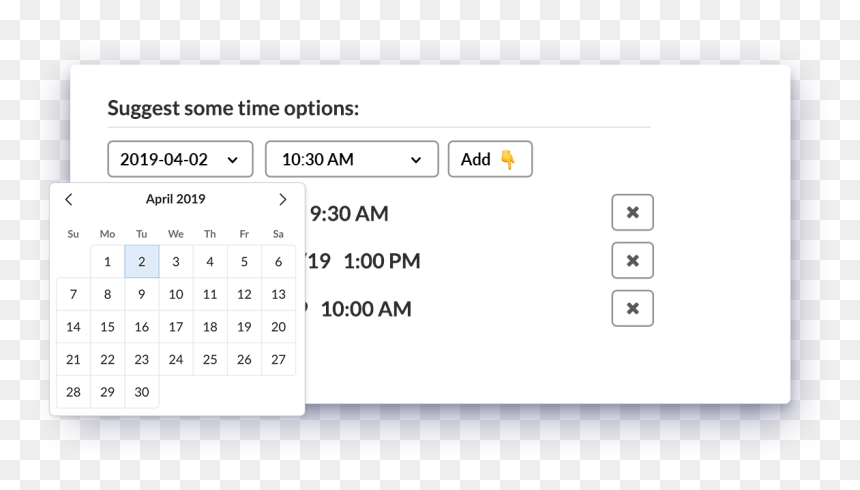
Task: Pick April 27 in the date picker
Action: (279, 359)
